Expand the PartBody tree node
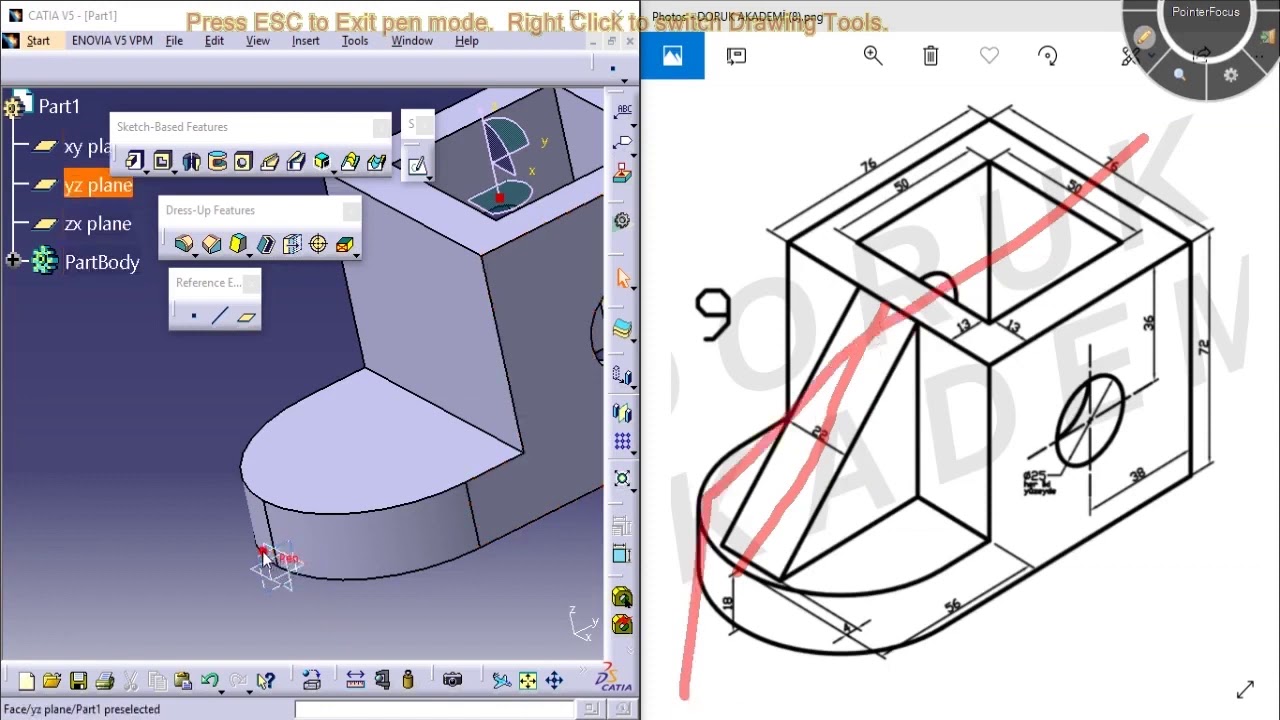1280x720 pixels. coord(14,261)
